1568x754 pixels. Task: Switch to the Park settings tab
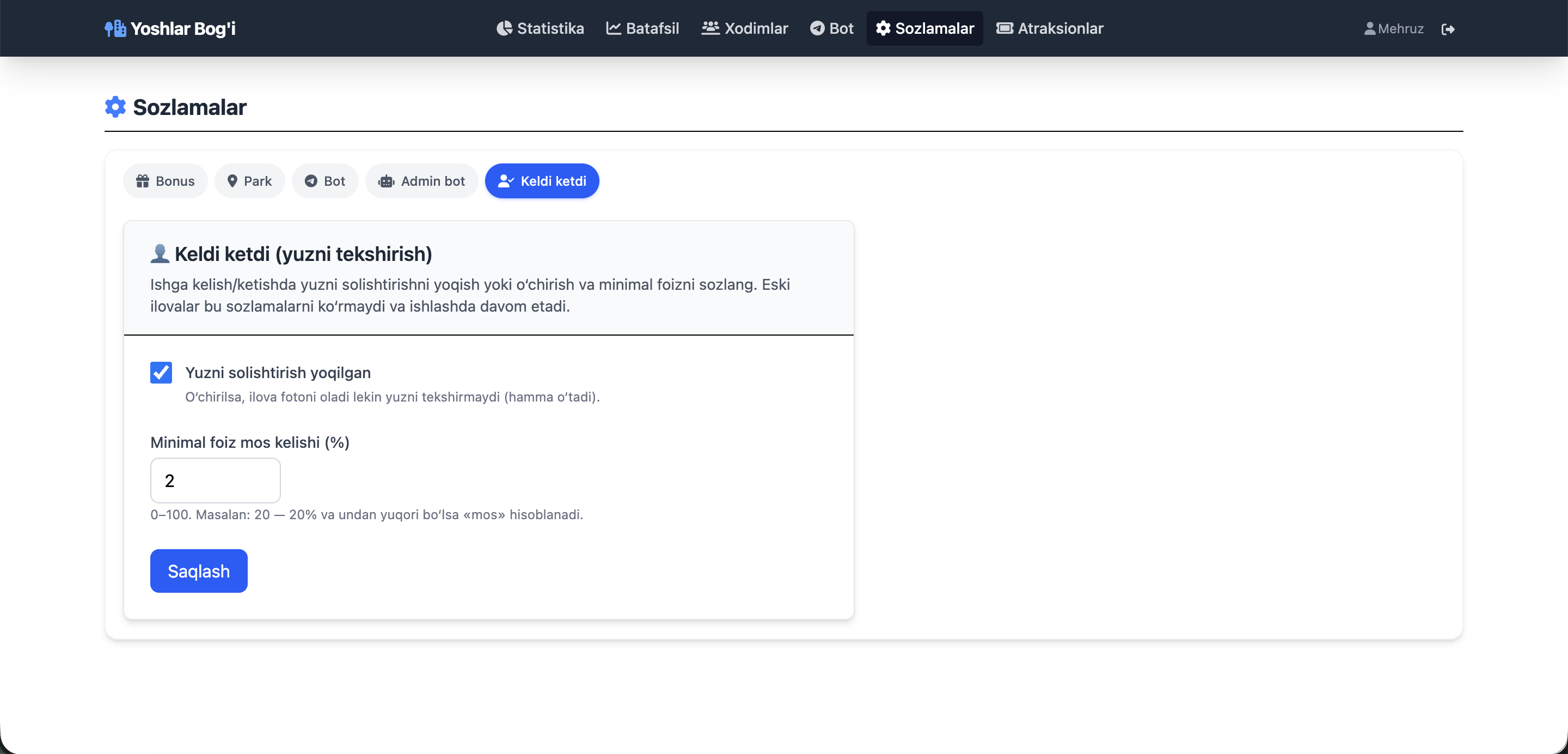tap(249, 181)
